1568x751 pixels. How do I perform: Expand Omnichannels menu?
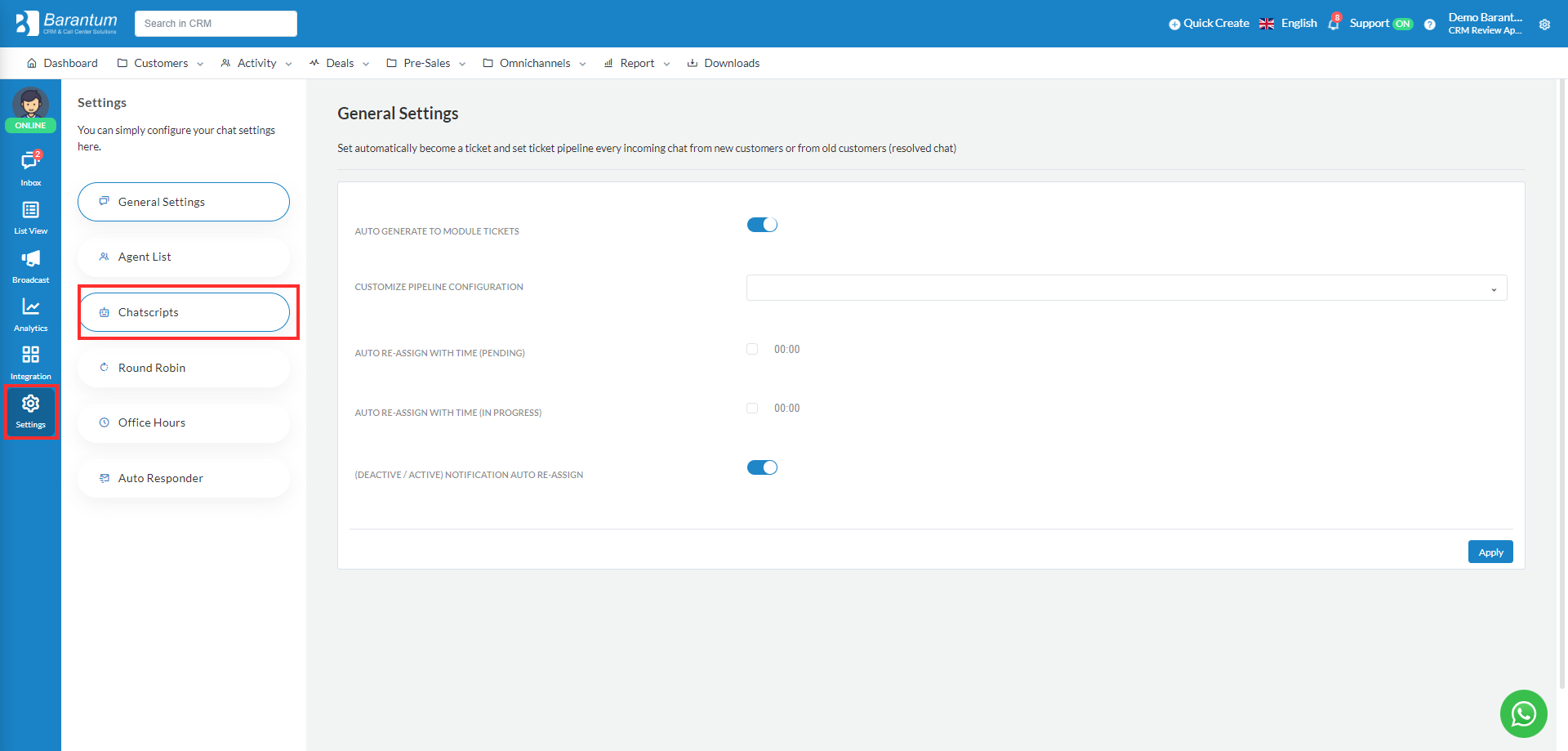(535, 63)
